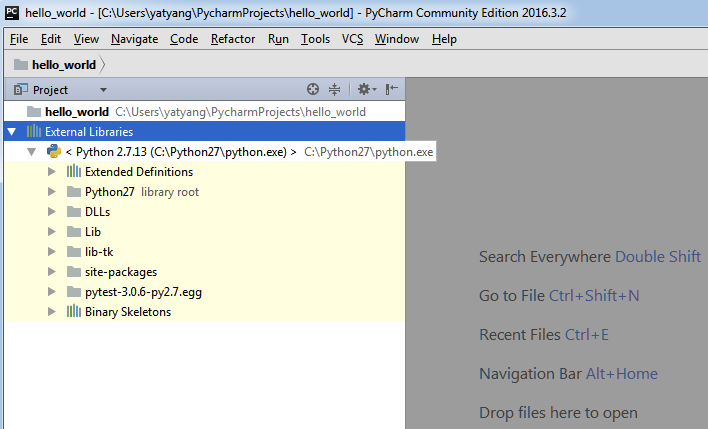Open the Project view dropdown
The height and width of the screenshot is (429, 708).
pos(103,90)
